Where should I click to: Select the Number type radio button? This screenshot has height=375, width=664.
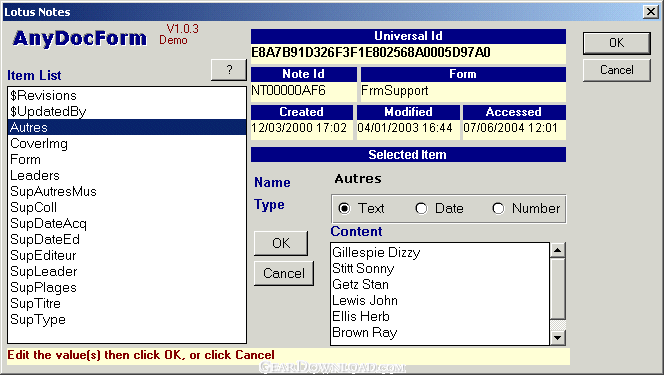point(498,208)
